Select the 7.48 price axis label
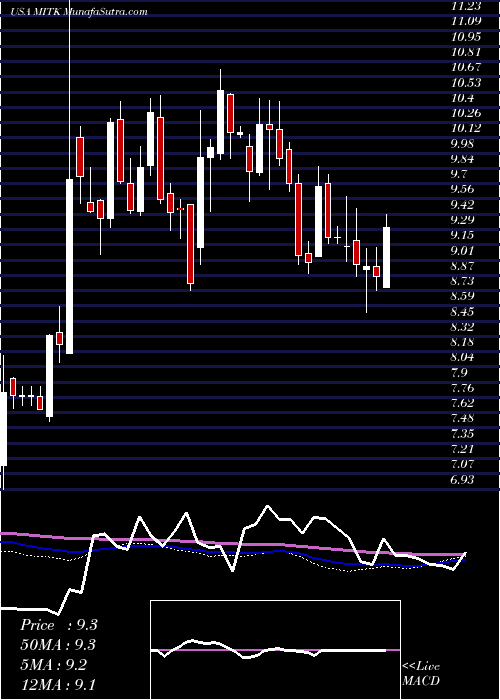The image size is (500, 700). click(463, 418)
